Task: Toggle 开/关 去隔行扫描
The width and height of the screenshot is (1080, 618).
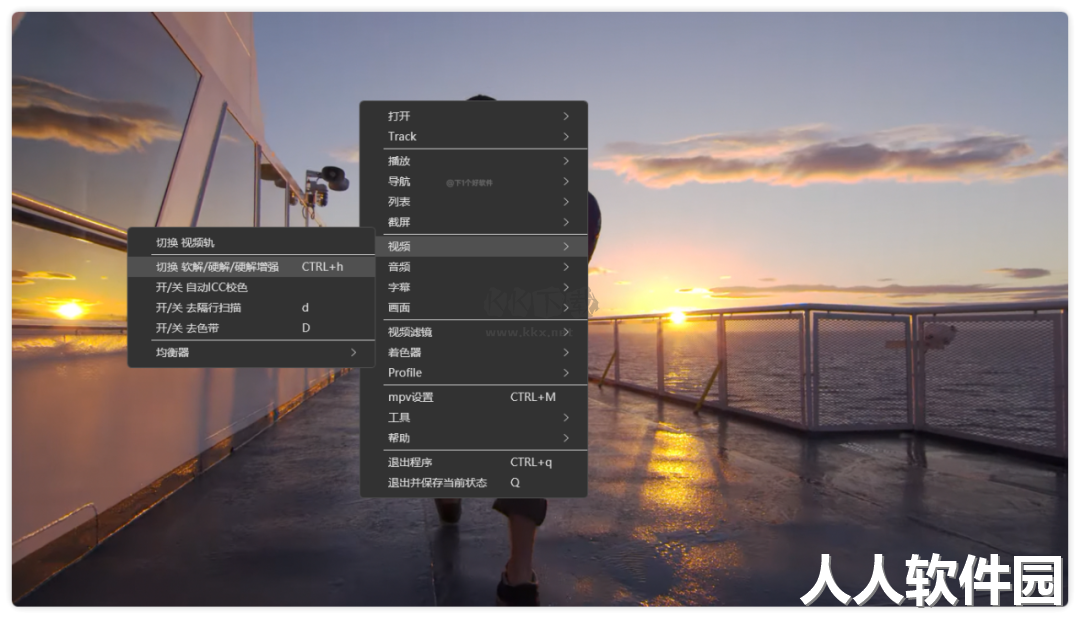Action: coord(251,307)
